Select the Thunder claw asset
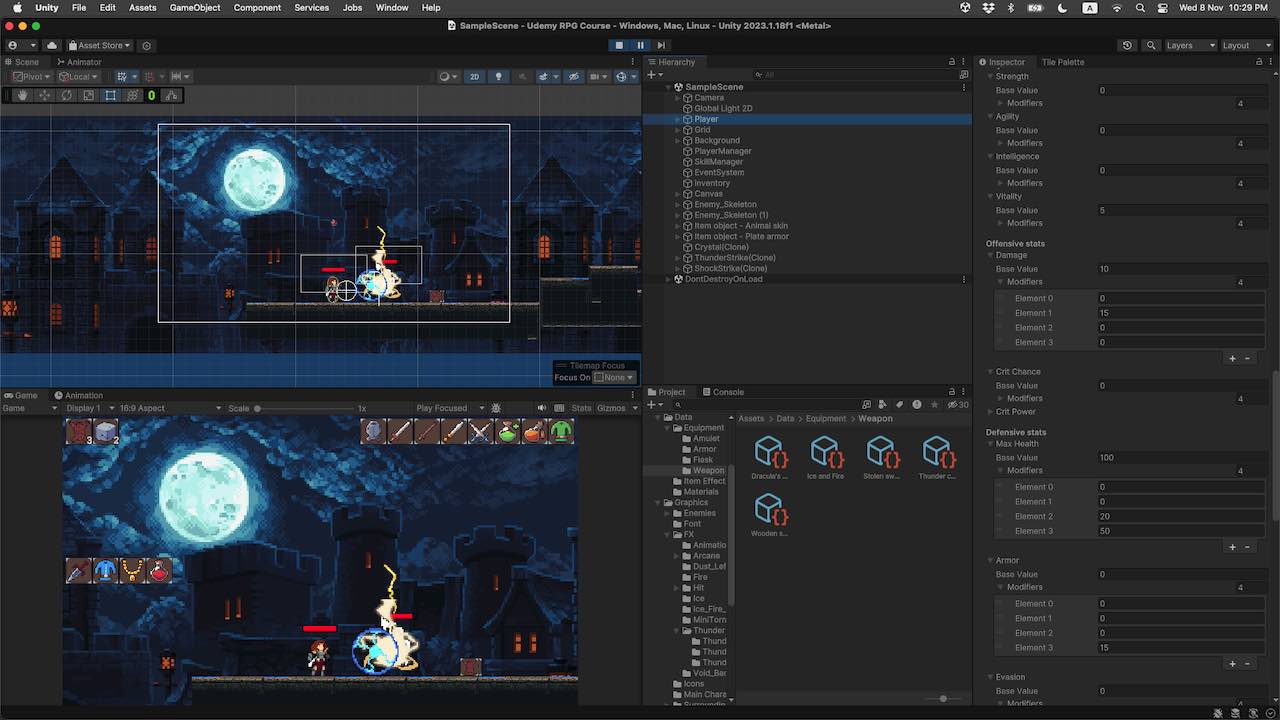The width and height of the screenshot is (1280, 720). (937, 459)
